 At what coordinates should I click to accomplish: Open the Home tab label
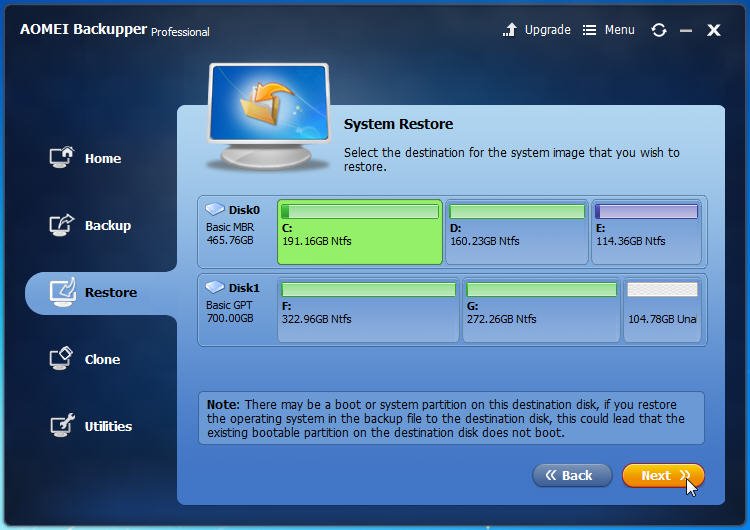pyautogui.click(x=103, y=158)
